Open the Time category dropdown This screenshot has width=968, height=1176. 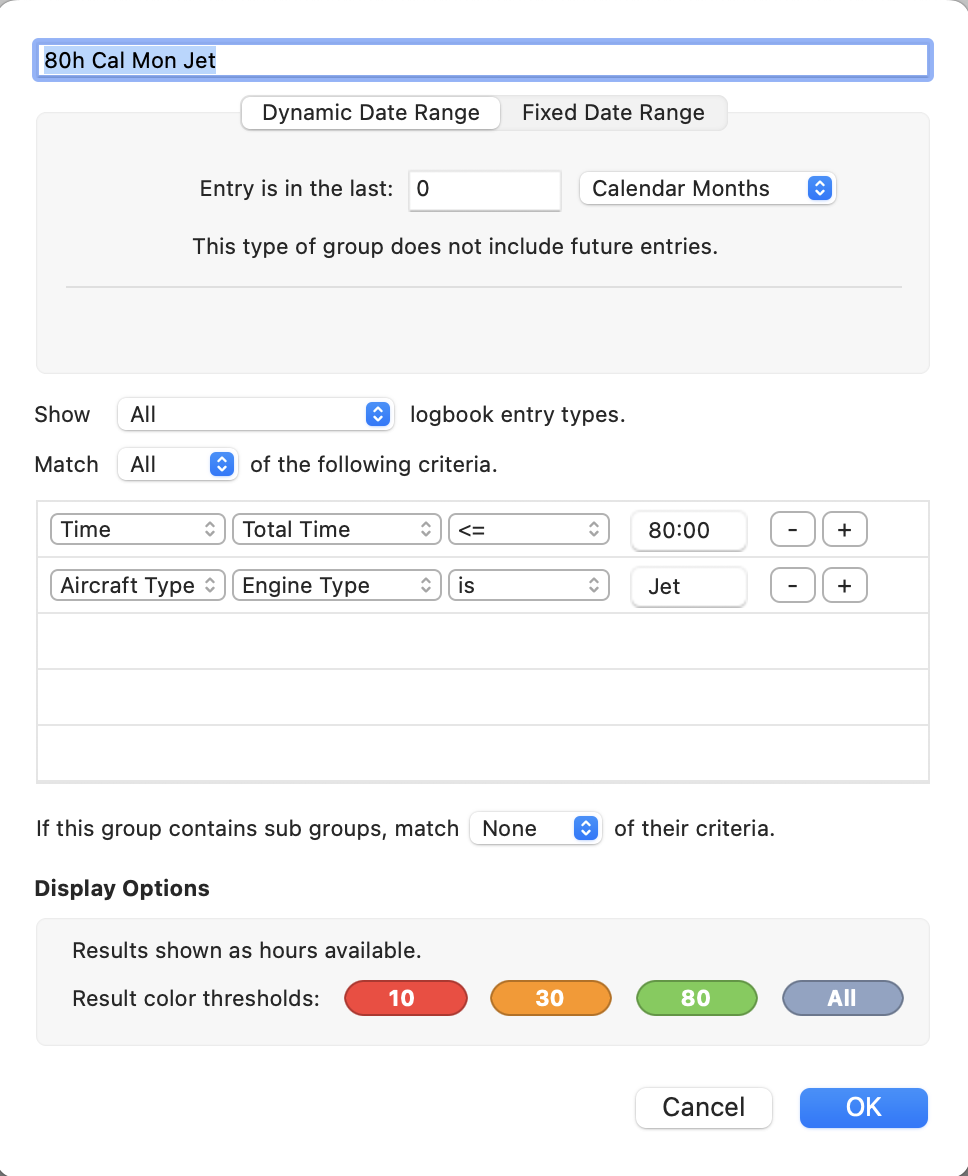pyautogui.click(x=138, y=530)
